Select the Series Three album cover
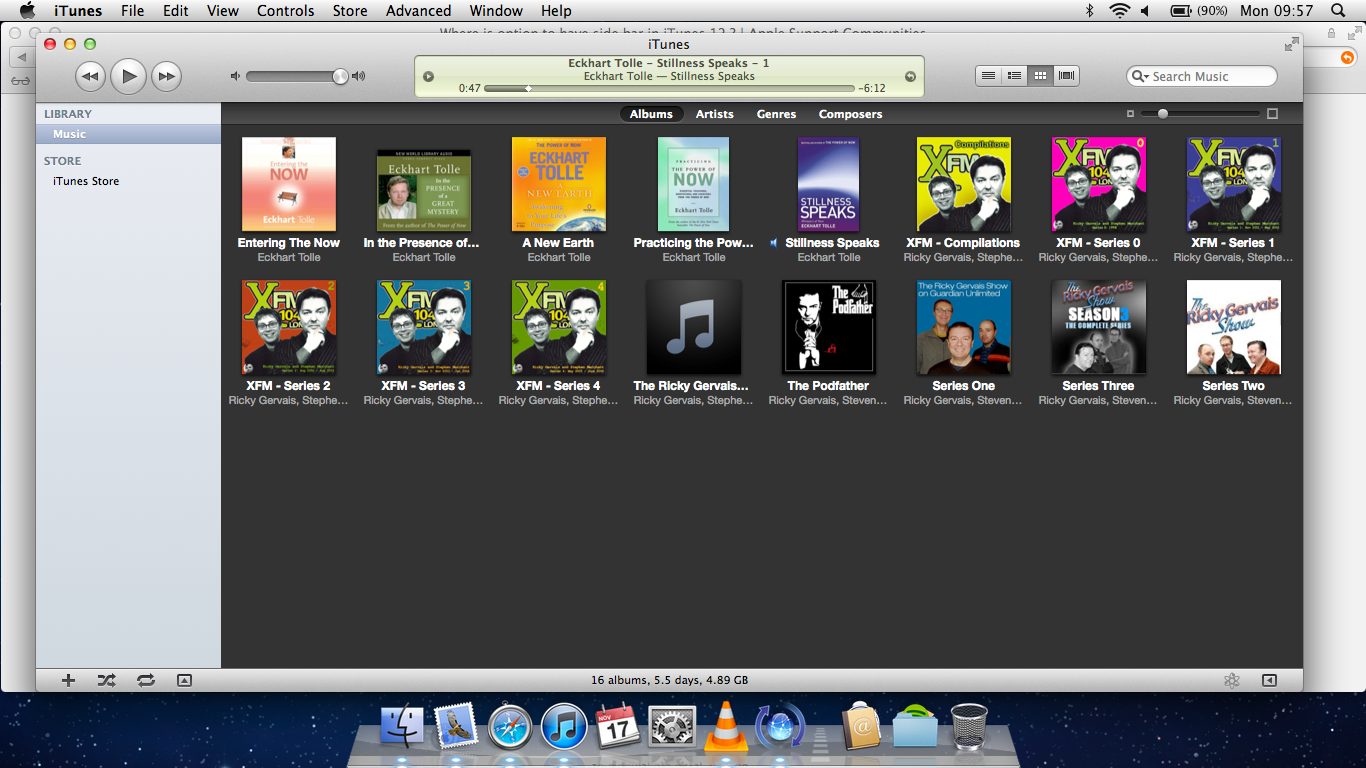The image size is (1366, 768). (1099, 327)
